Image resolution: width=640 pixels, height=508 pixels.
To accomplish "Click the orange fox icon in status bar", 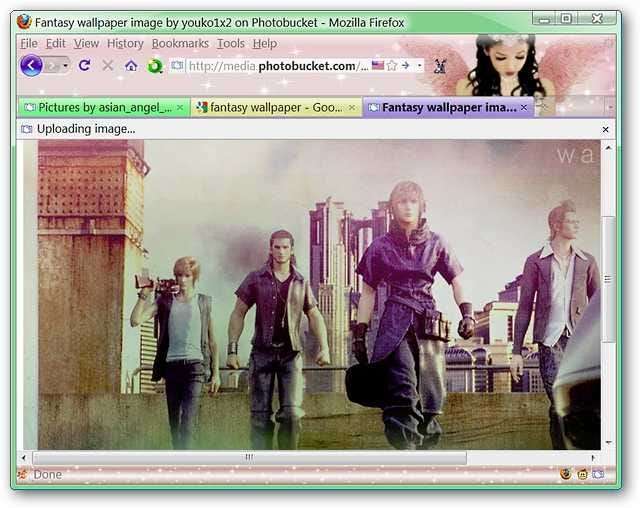I will (566, 475).
